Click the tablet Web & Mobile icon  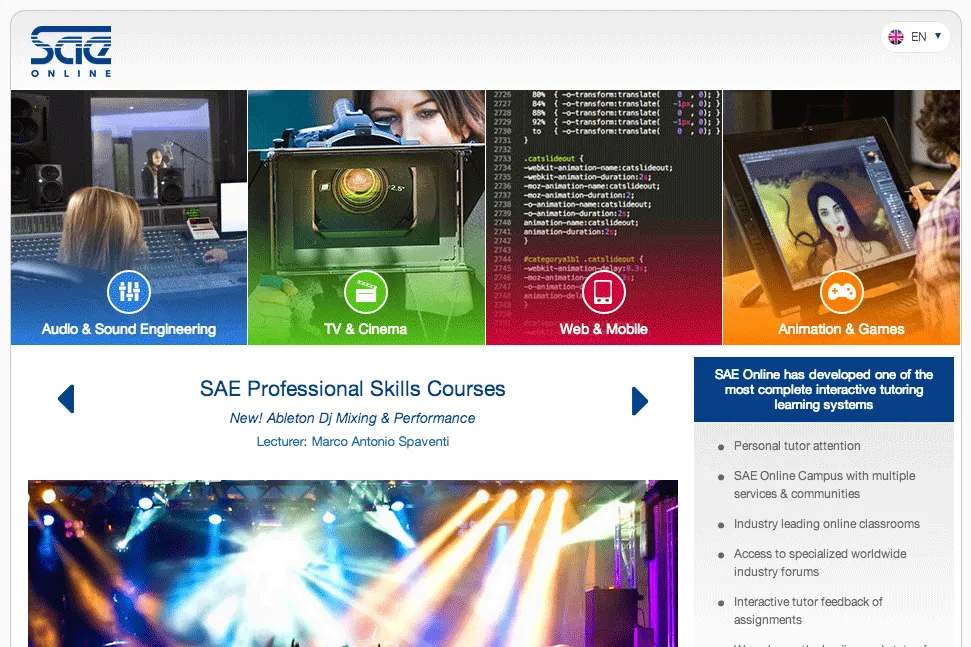click(603, 292)
